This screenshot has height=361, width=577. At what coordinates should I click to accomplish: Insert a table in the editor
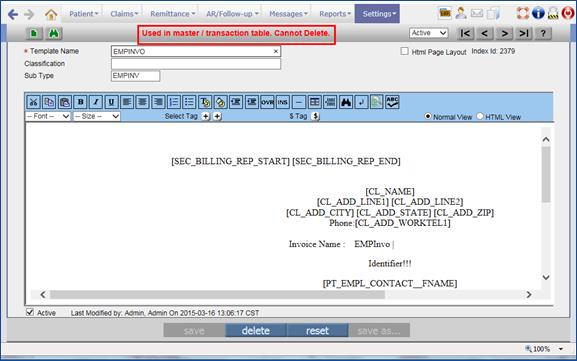pos(314,102)
